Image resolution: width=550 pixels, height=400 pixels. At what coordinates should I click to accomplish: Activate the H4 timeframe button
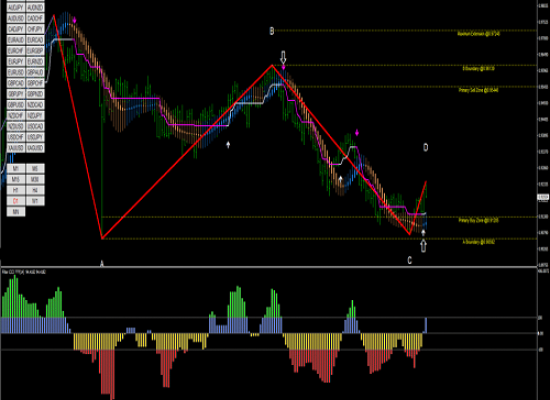(35, 190)
